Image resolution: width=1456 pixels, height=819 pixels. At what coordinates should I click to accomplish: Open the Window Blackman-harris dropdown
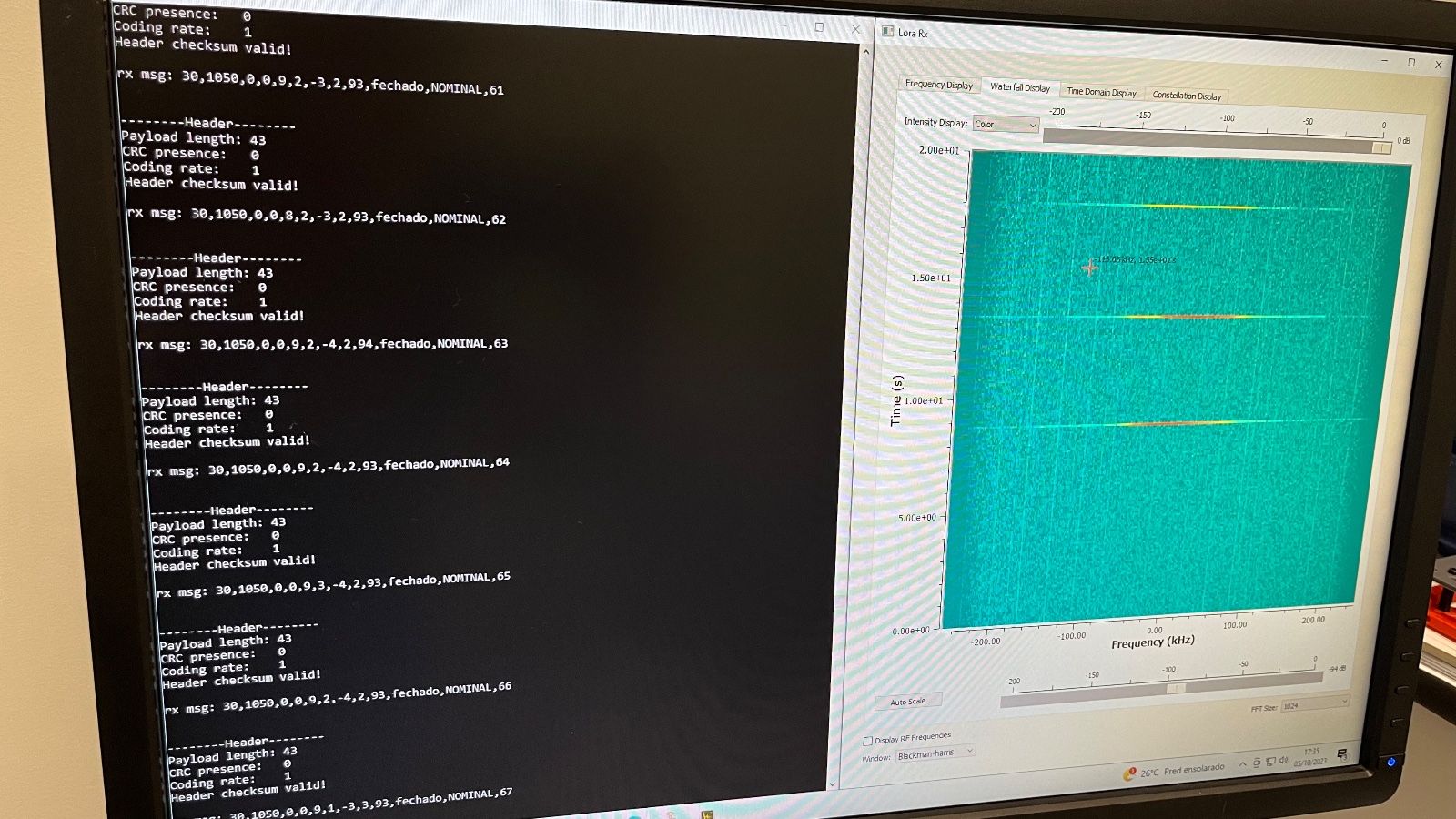click(935, 753)
